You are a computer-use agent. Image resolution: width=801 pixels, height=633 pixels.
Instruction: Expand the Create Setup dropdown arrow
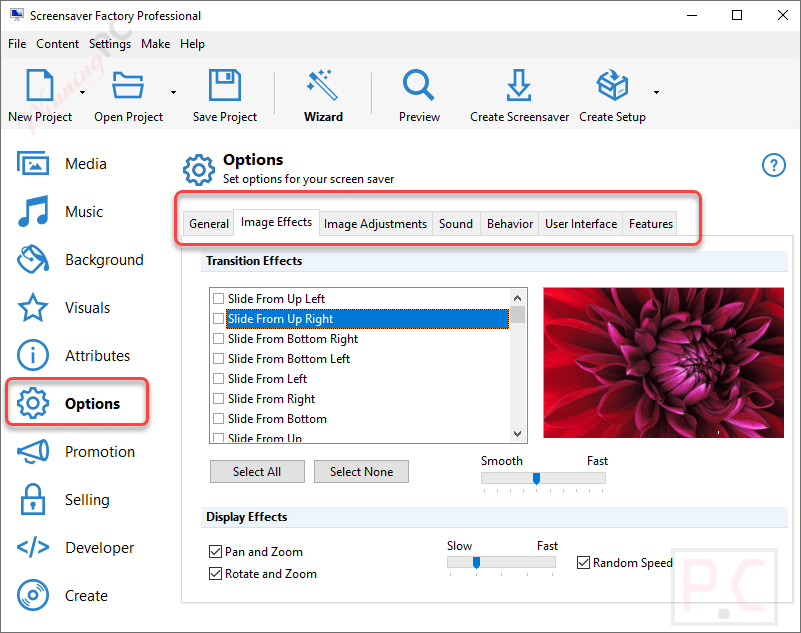click(x=656, y=92)
